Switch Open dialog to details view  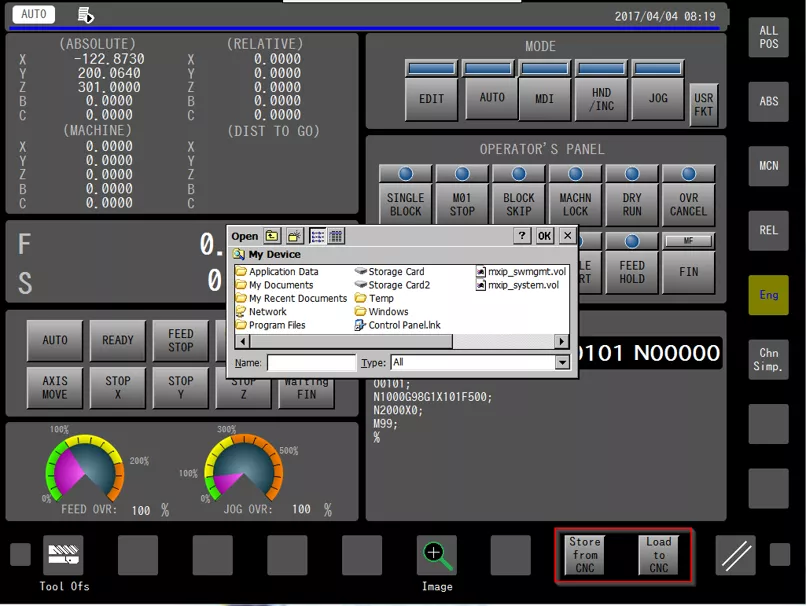[336, 236]
